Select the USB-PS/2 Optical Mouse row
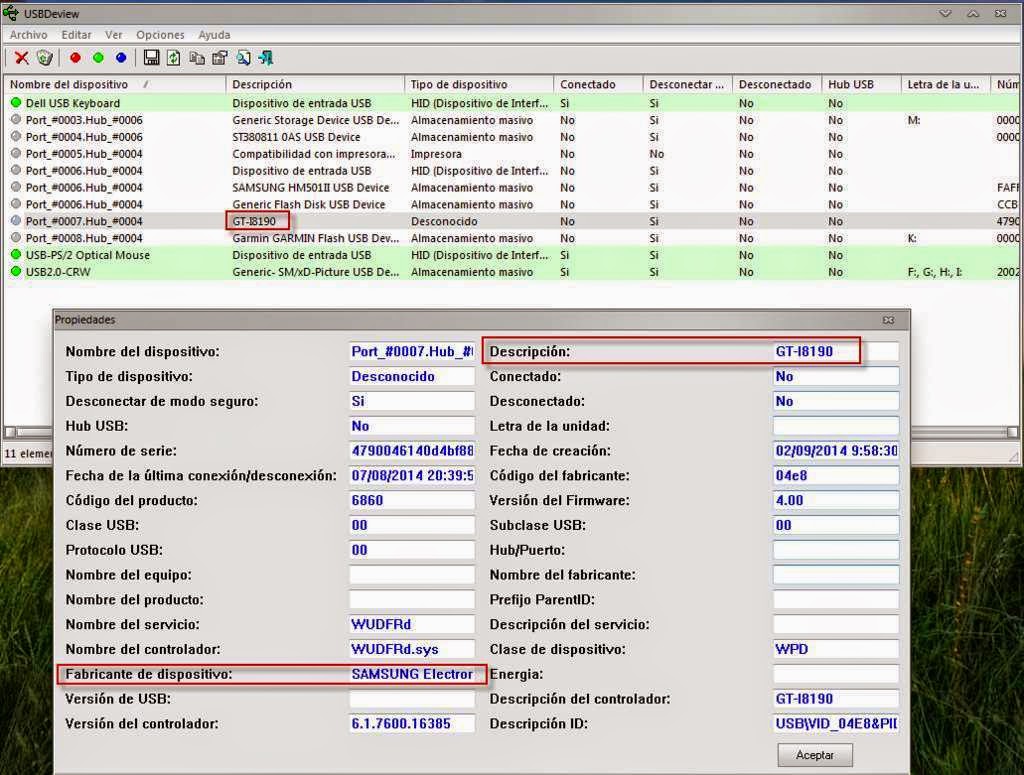 point(511,255)
